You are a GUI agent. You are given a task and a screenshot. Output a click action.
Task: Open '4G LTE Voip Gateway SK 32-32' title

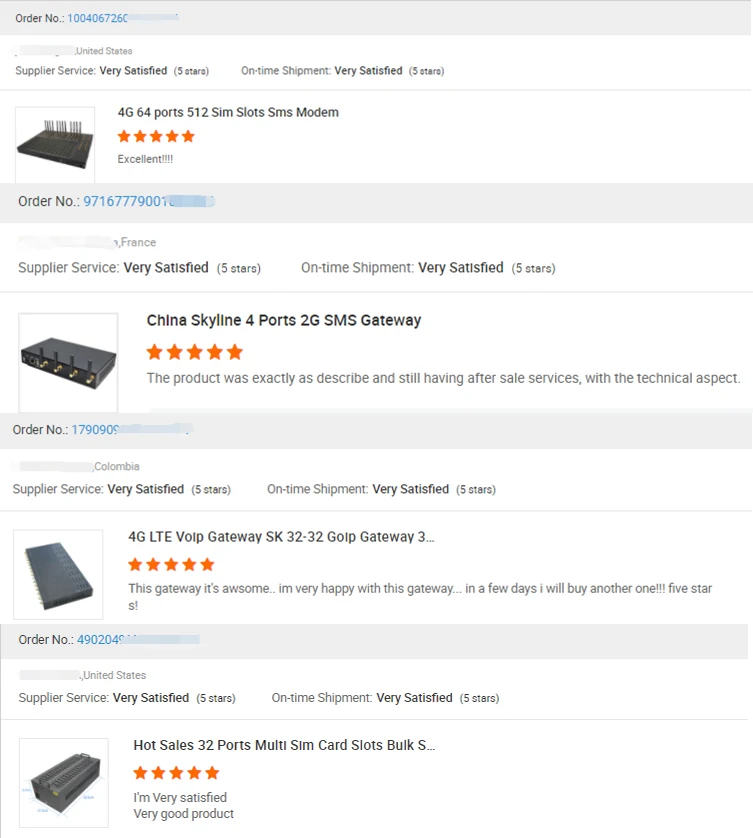tap(281, 536)
